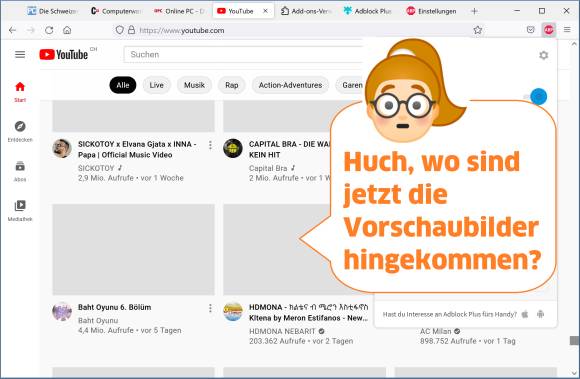Open options for Baht Oyunu video
580x379 pixels.
point(210,308)
